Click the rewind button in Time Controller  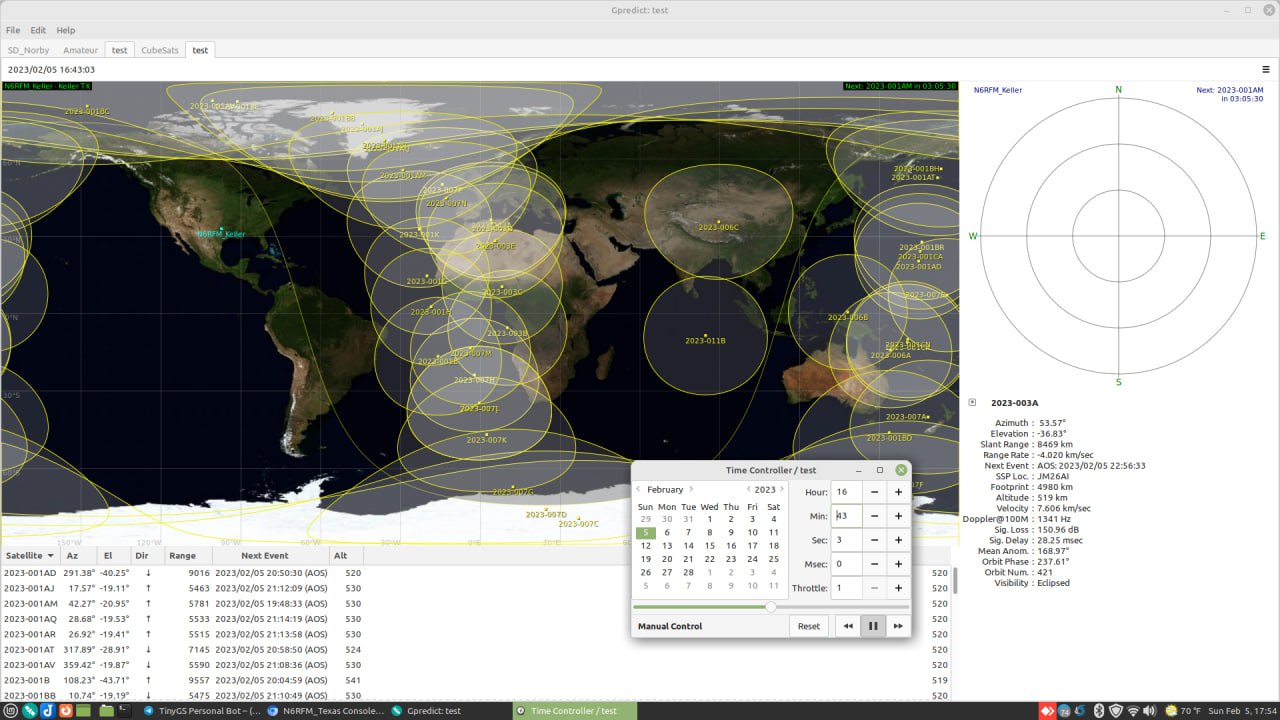click(x=848, y=626)
